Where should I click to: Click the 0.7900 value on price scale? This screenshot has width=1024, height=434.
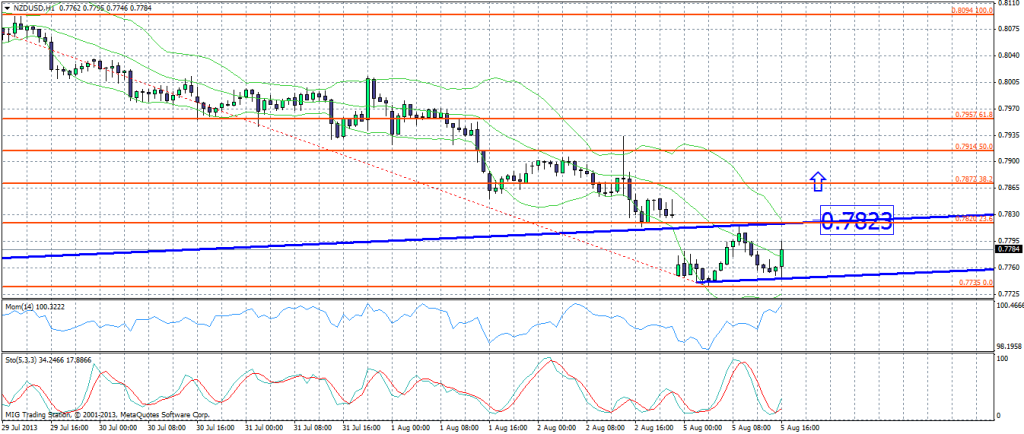coord(1008,160)
